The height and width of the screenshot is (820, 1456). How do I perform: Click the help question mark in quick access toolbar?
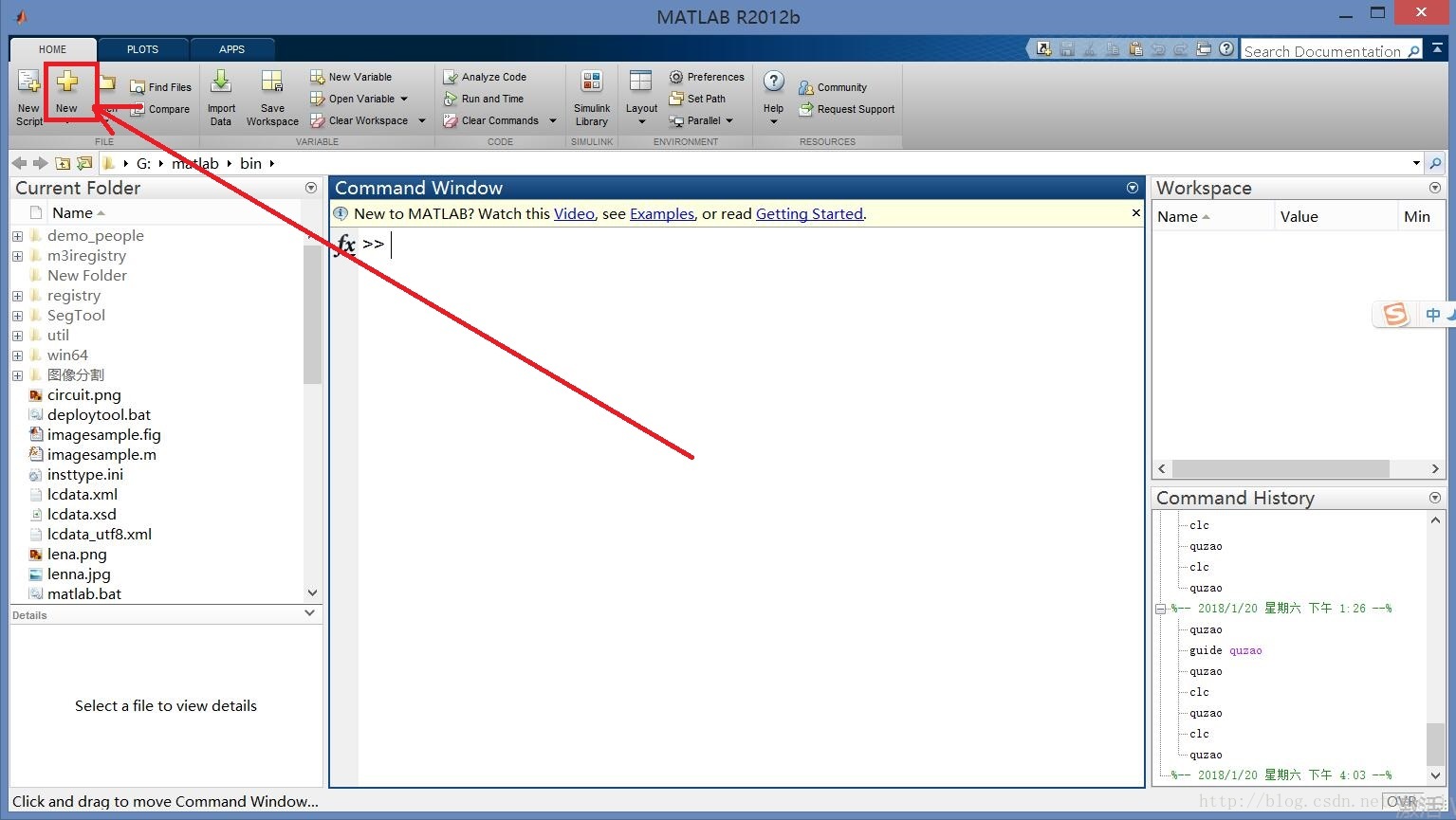(1226, 48)
